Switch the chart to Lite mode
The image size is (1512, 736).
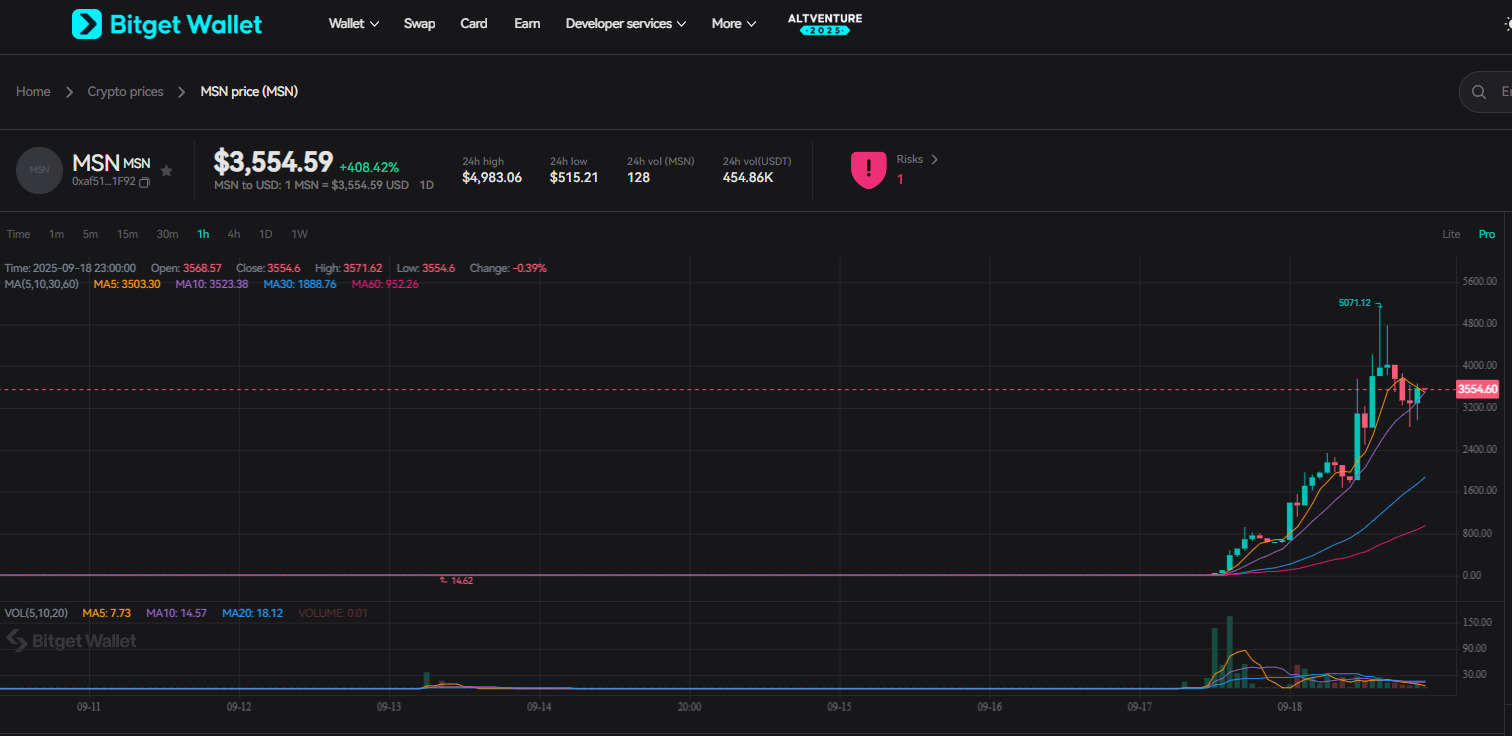[x=1451, y=234]
